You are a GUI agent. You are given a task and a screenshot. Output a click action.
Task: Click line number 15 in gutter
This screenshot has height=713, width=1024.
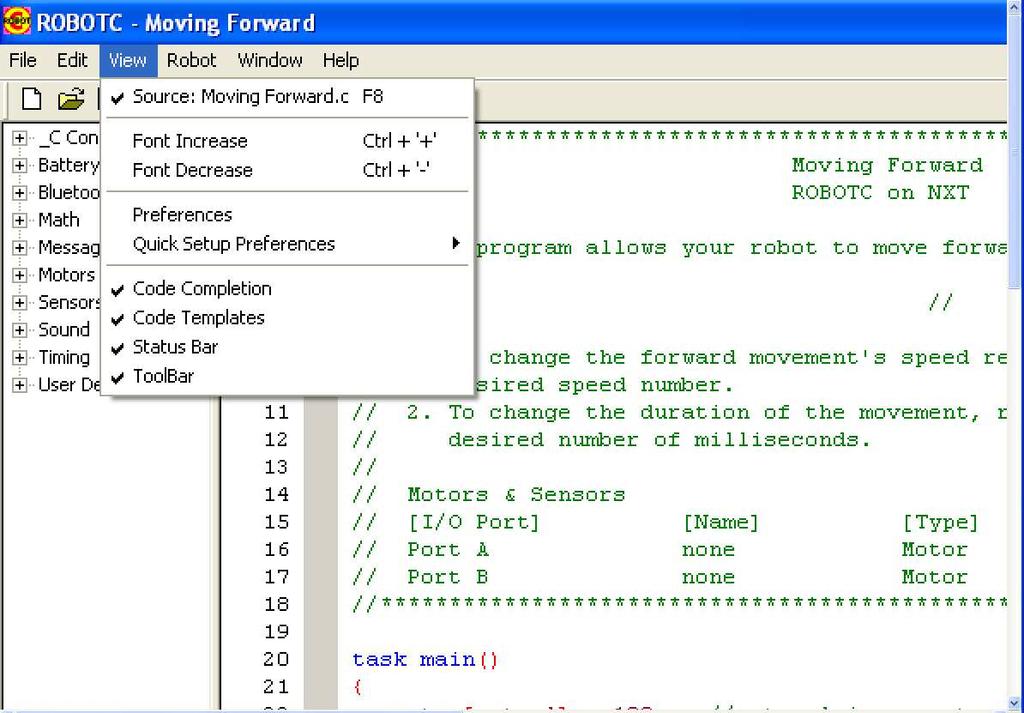[276, 522]
